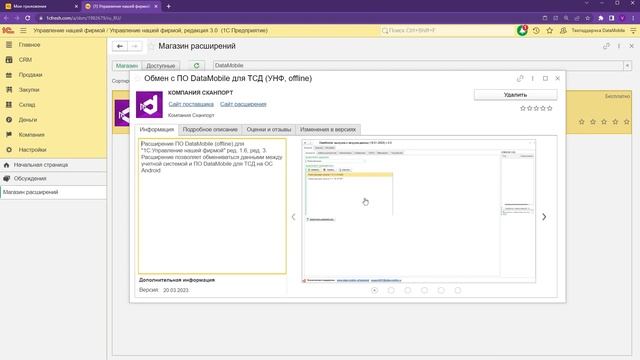Go to Начальная страница
Viewport: 640px width, 360px height.
(x=53, y=165)
